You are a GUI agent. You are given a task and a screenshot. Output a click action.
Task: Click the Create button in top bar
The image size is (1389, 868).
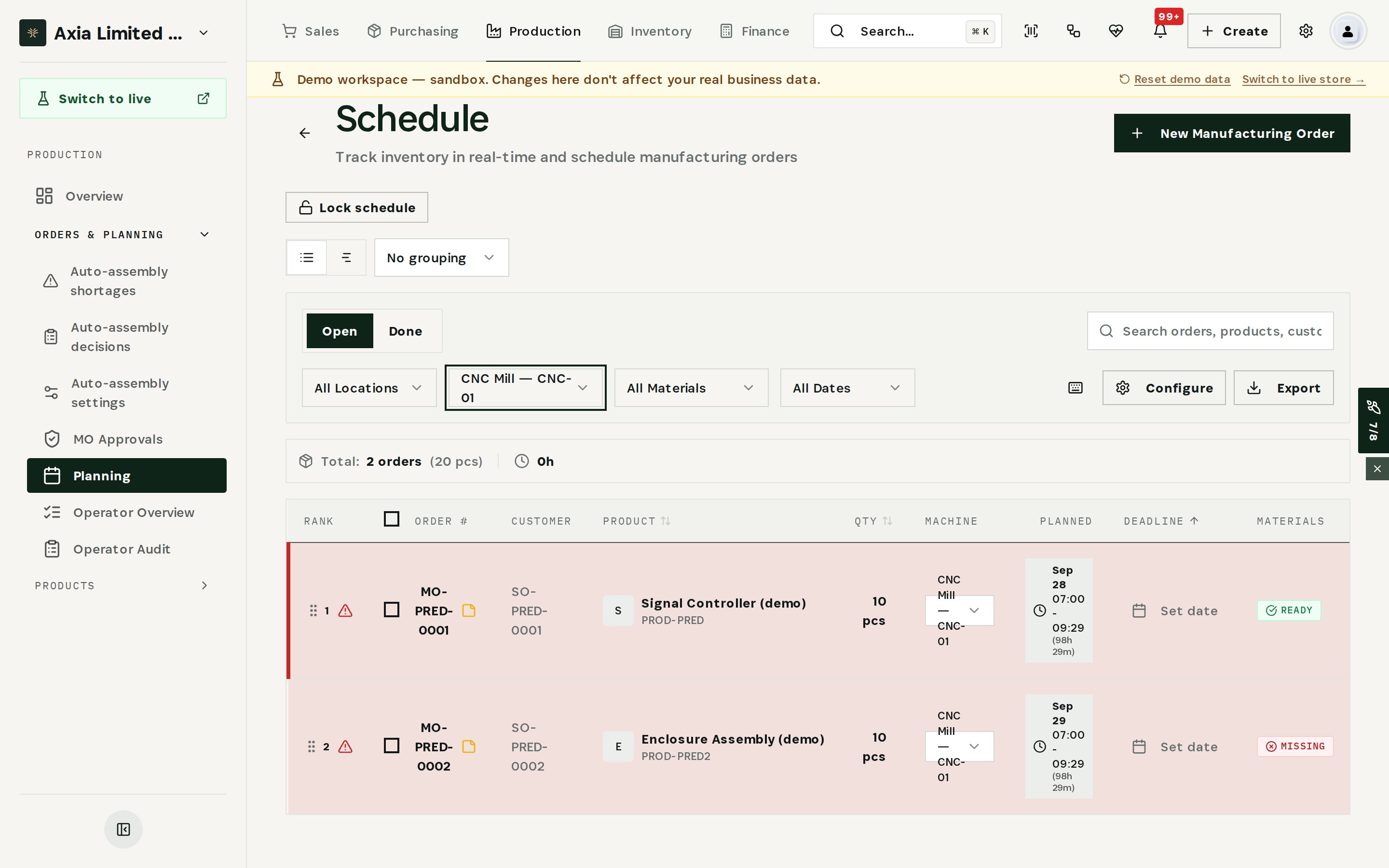click(x=1234, y=31)
